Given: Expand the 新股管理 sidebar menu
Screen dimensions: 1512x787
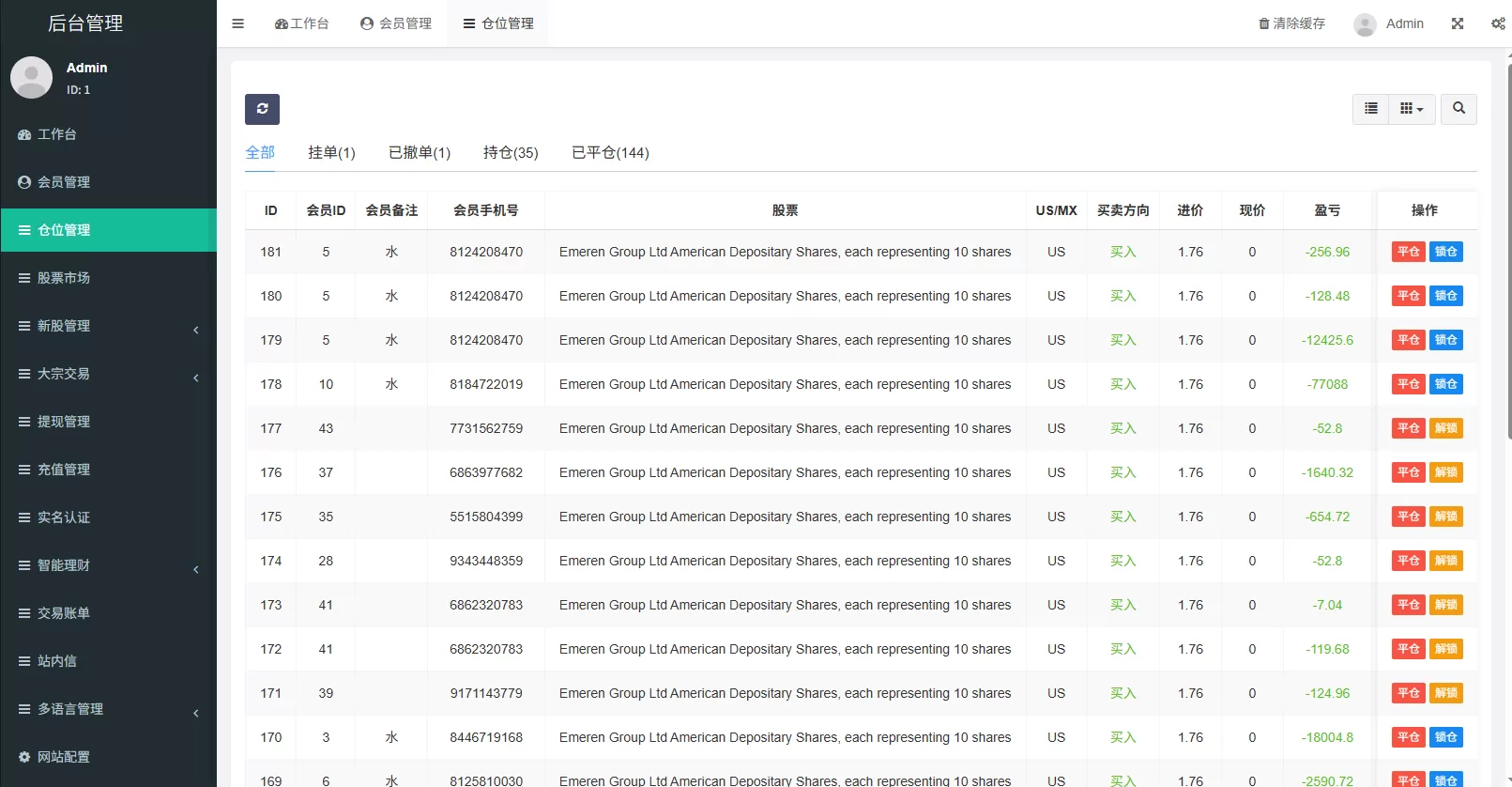Looking at the screenshot, I should pos(108,326).
